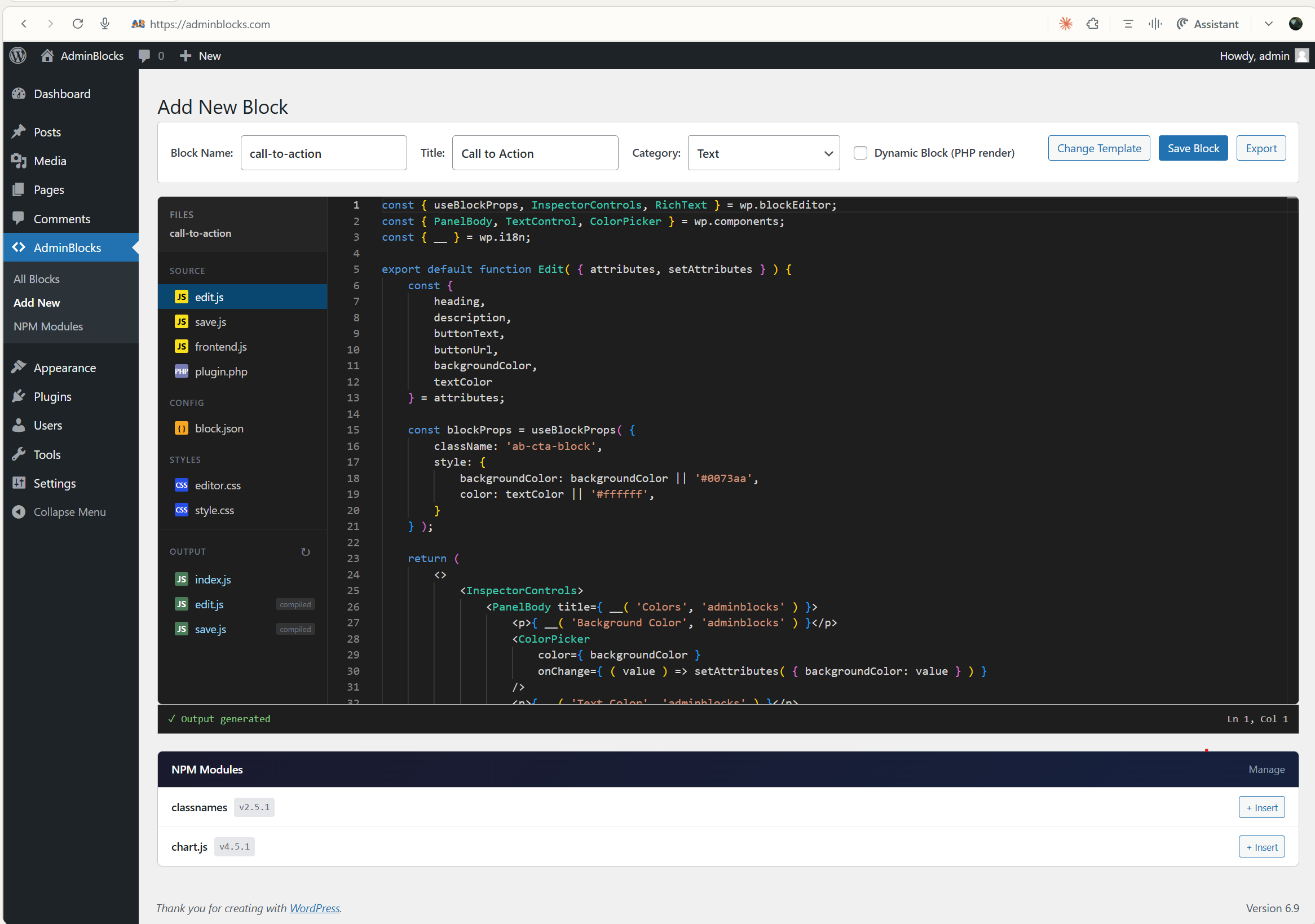Click the refresh output icon
Screen dimensions: 1315x924
(x=305, y=552)
